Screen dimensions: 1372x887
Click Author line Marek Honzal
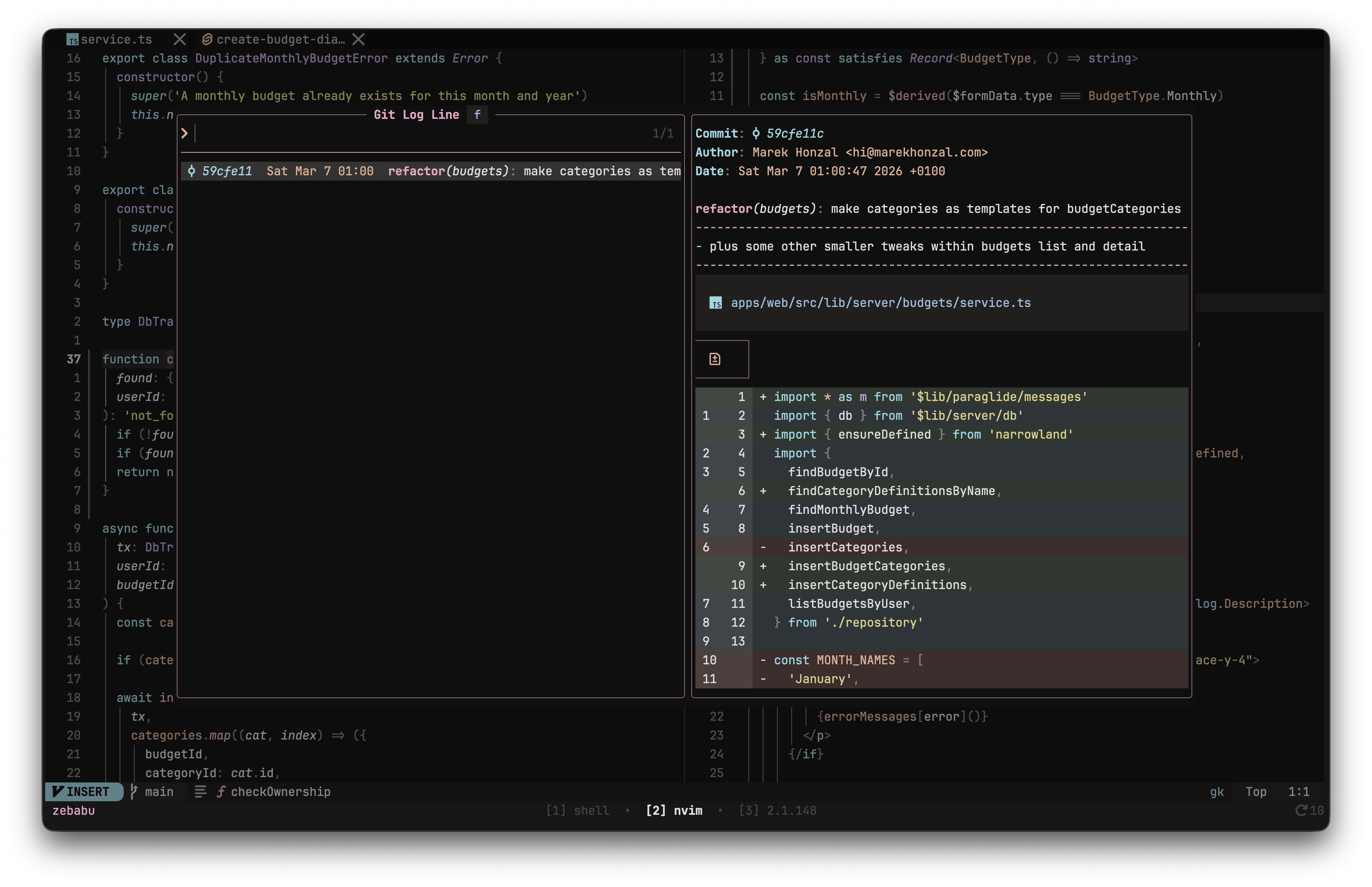coord(841,153)
